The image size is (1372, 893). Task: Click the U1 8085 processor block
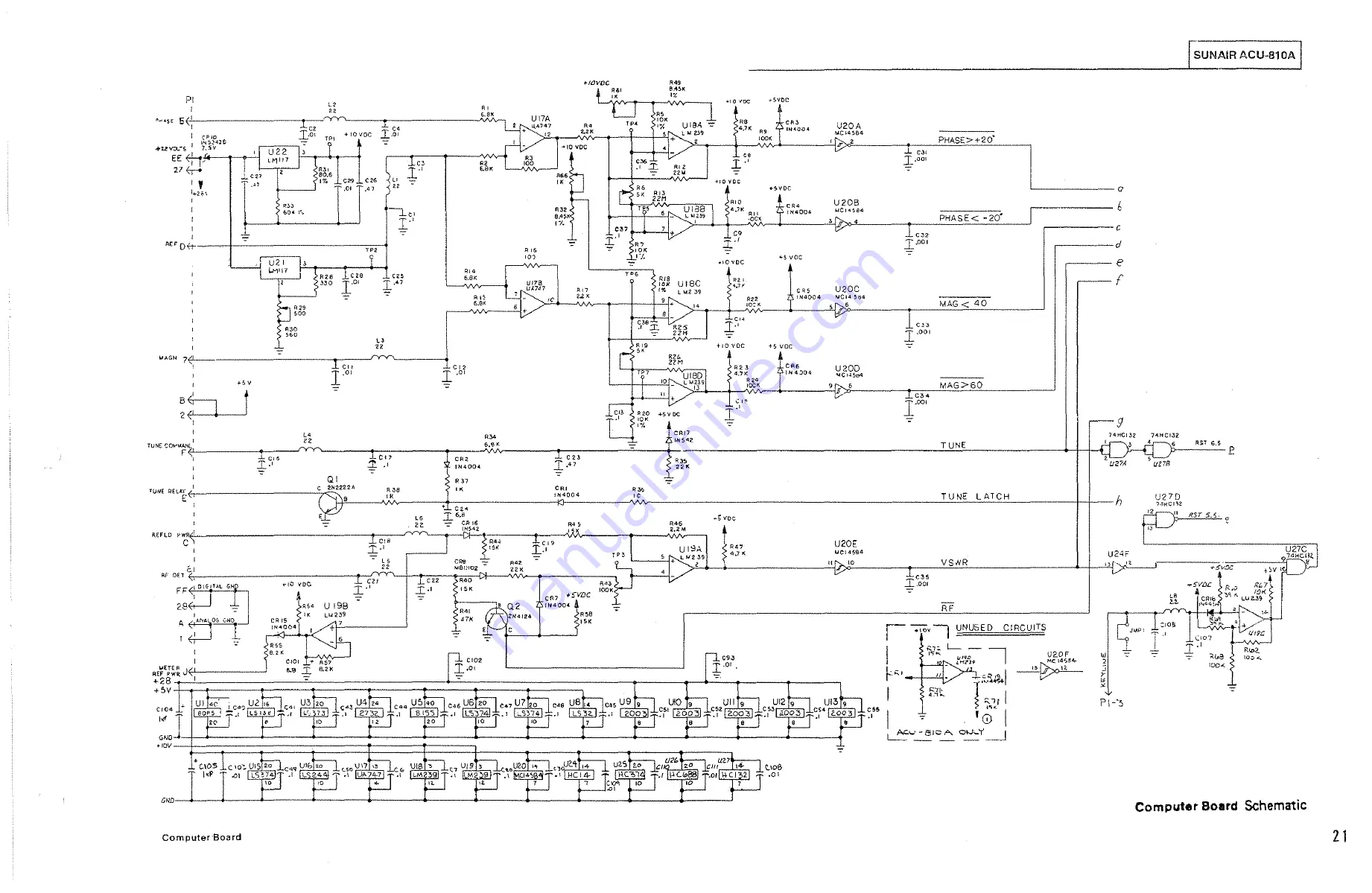pyautogui.click(x=206, y=713)
